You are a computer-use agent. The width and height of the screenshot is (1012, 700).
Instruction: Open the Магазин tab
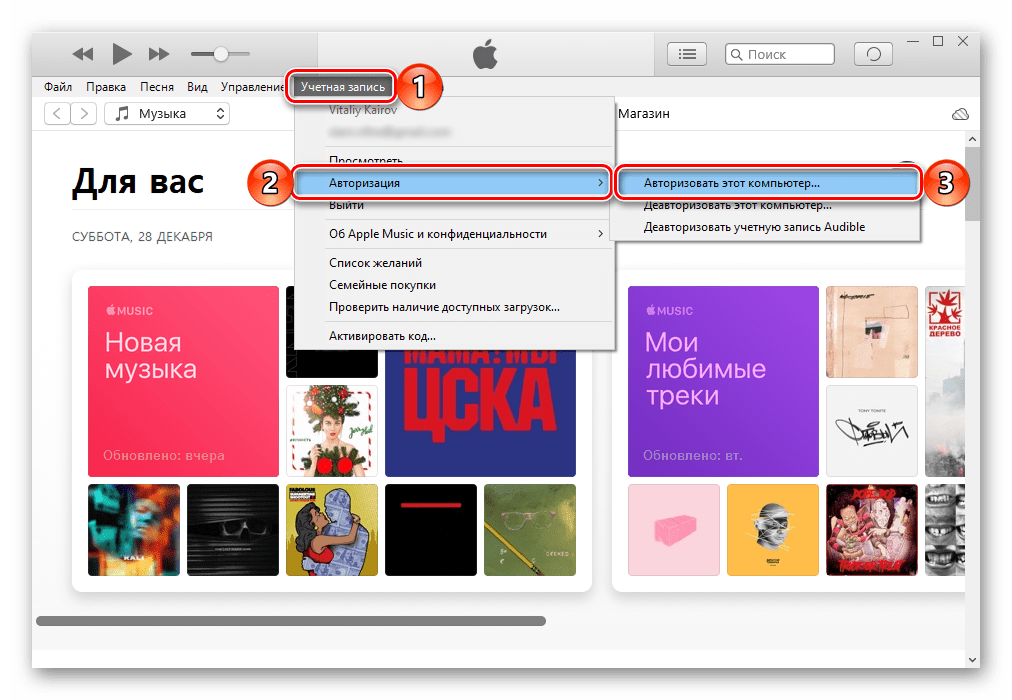[643, 114]
